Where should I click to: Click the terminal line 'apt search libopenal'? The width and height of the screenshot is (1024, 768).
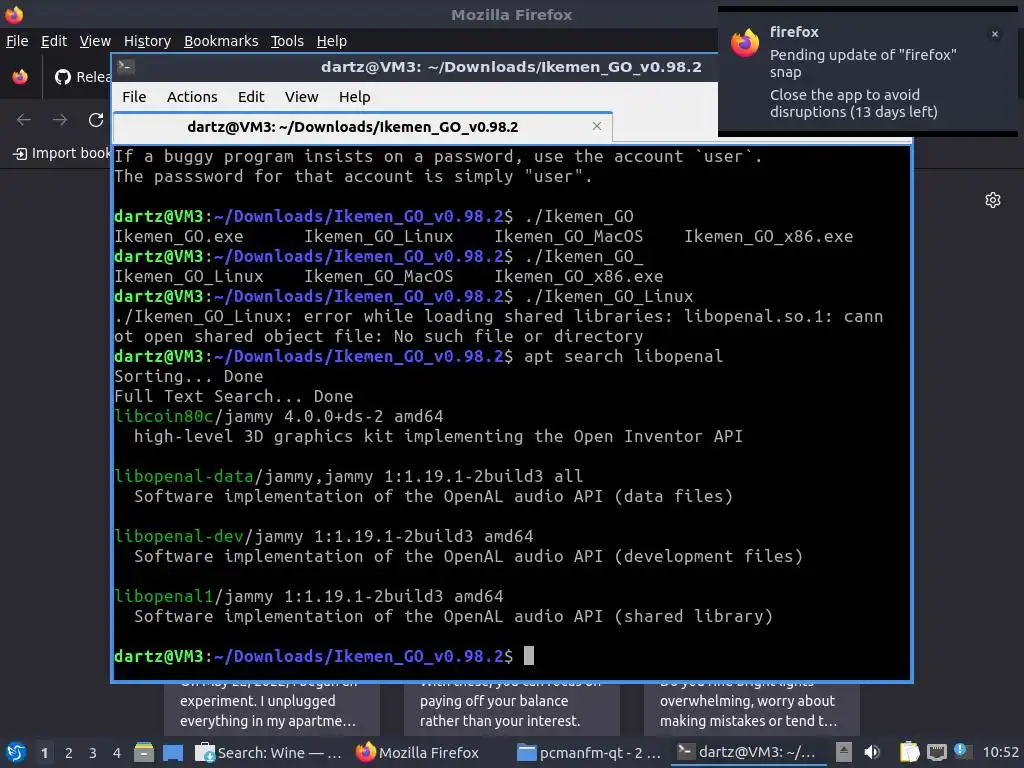tap(623, 356)
